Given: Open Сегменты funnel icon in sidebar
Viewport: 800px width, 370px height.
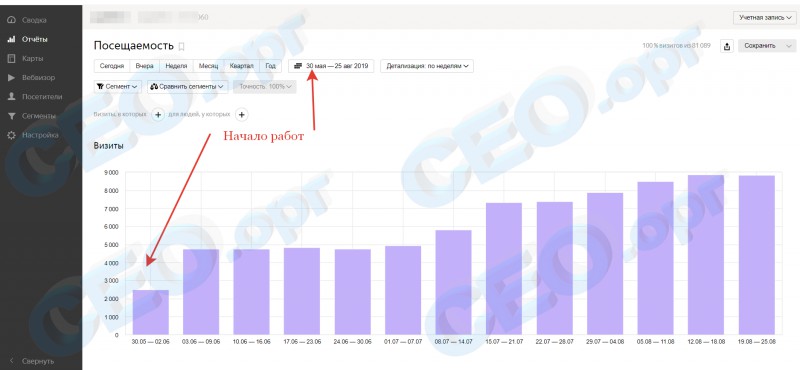Looking at the screenshot, I should pos(11,116).
